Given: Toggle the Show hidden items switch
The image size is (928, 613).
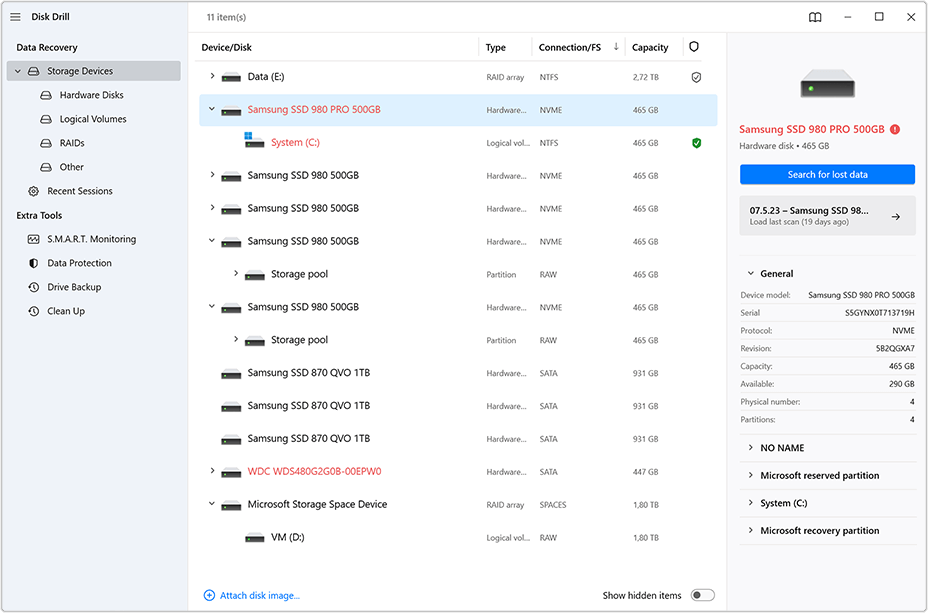Looking at the screenshot, I should tap(703, 595).
